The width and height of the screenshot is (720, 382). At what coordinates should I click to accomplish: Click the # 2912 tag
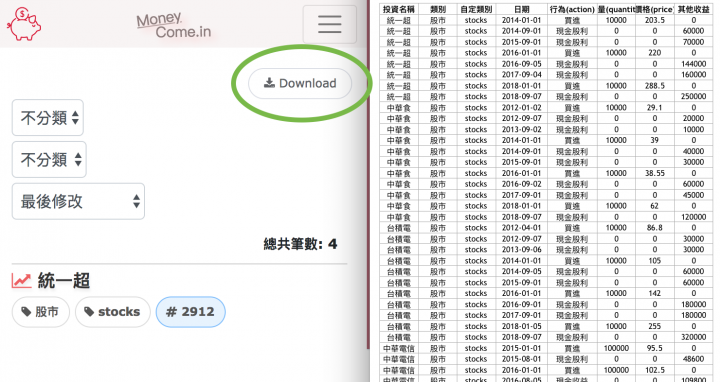click(191, 312)
